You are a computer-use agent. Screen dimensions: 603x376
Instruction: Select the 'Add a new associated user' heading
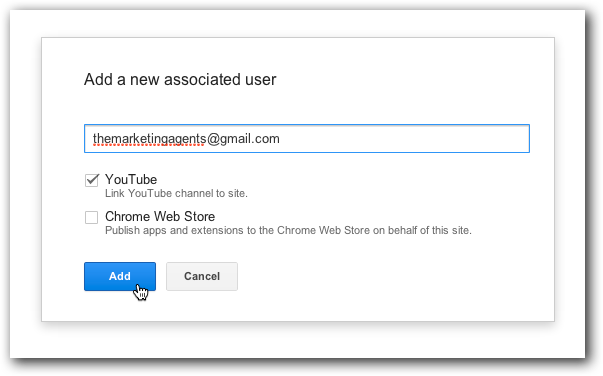pyautogui.click(x=180, y=80)
